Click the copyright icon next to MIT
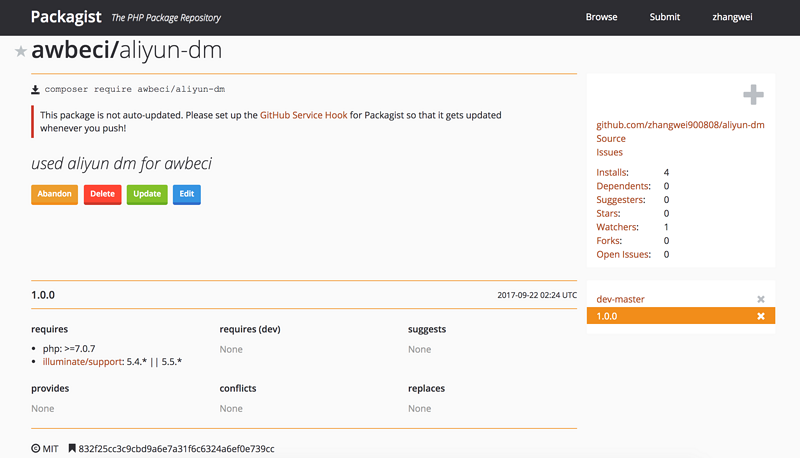Image resolution: width=800 pixels, height=458 pixels. coord(36,449)
